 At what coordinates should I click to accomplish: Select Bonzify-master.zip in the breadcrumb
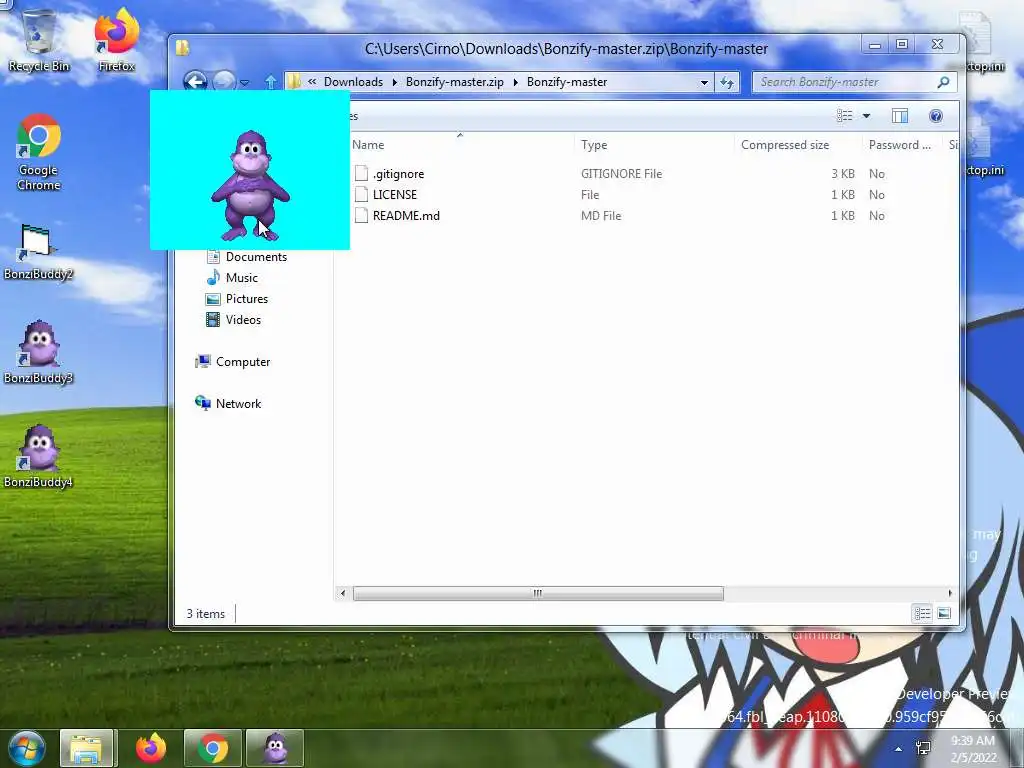tap(455, 82)
